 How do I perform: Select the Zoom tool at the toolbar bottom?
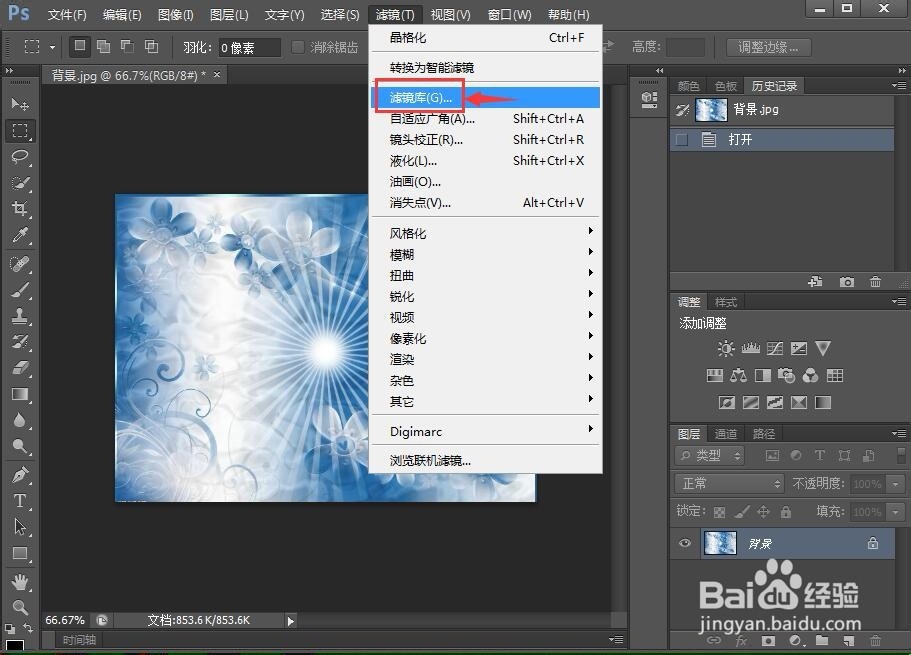(20, 607)
